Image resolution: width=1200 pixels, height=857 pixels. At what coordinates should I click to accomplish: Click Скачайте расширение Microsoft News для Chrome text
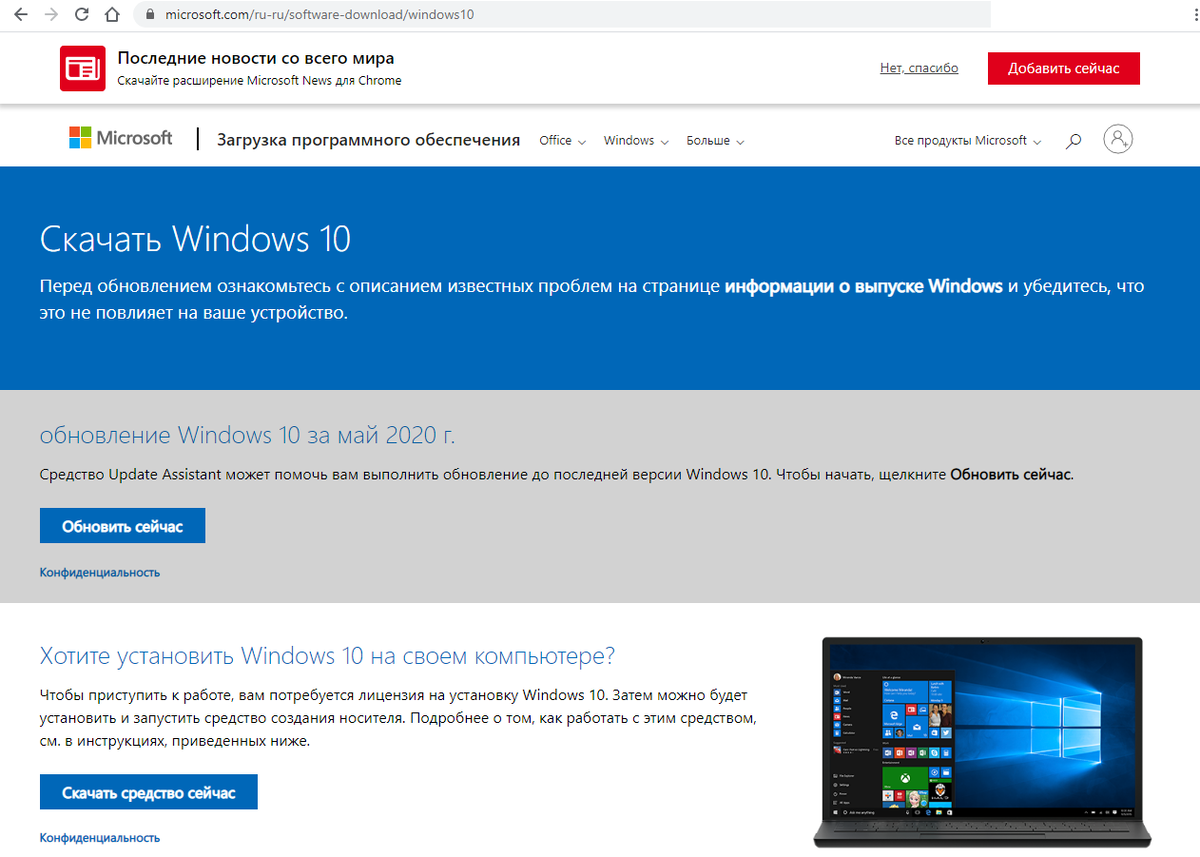(x=259, y=81)
